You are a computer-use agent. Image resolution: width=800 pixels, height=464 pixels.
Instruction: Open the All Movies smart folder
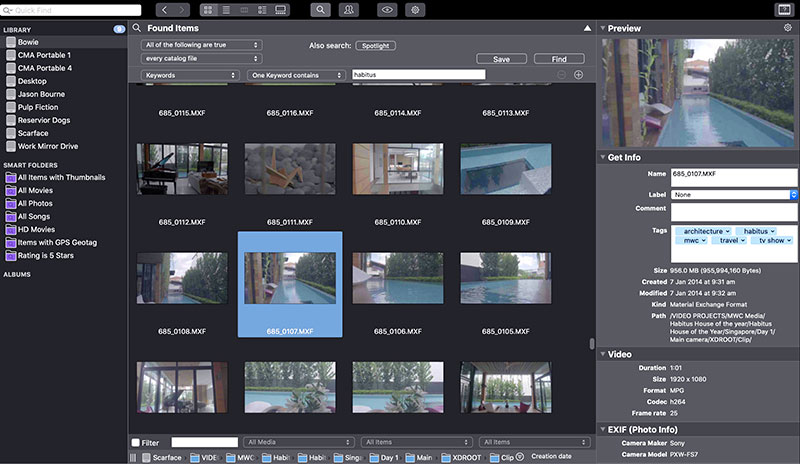(x=35, y=190)
